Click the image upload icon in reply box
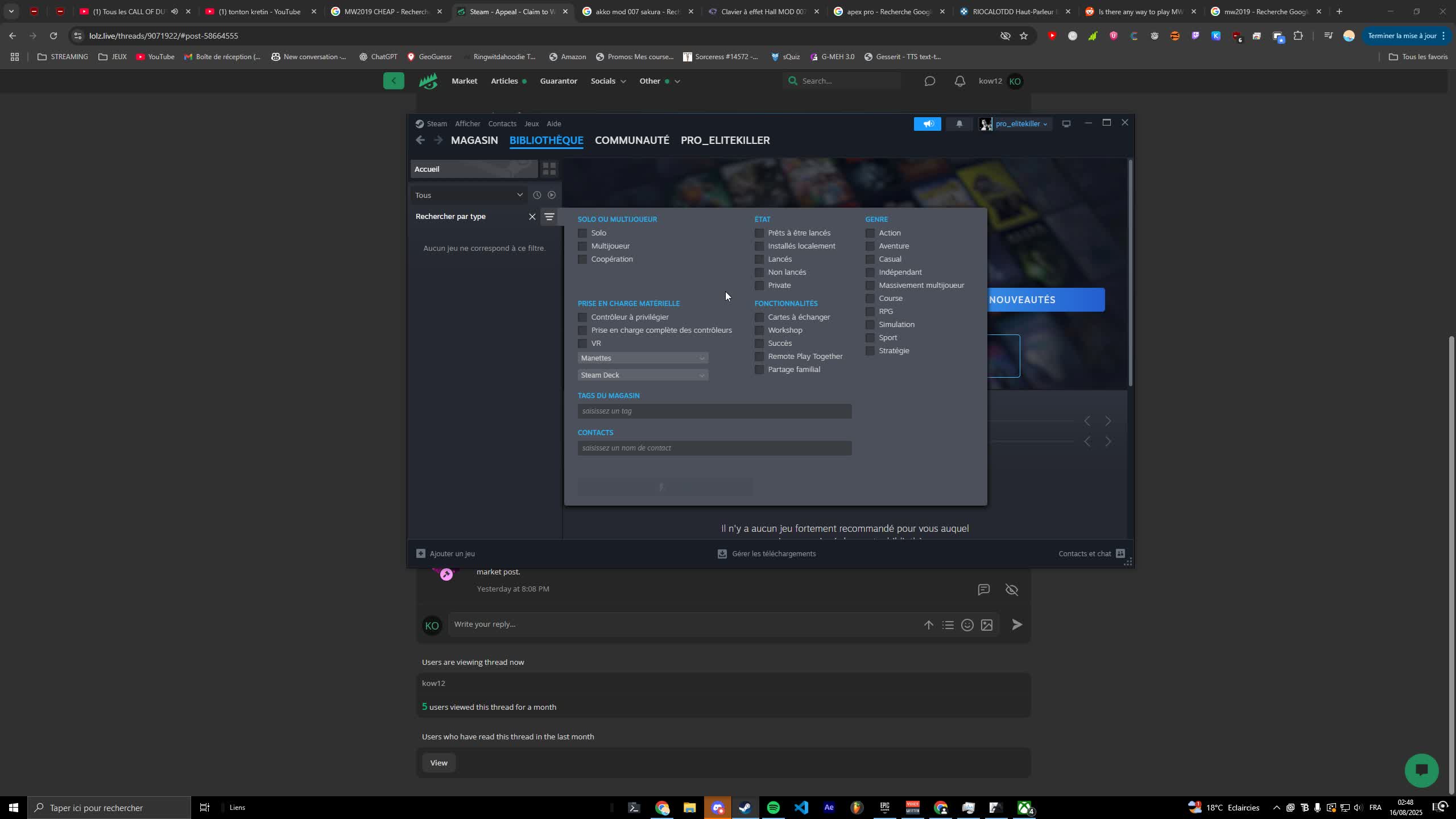The width and height of the screenshot is (1456, 819). (x=987, y=625)
